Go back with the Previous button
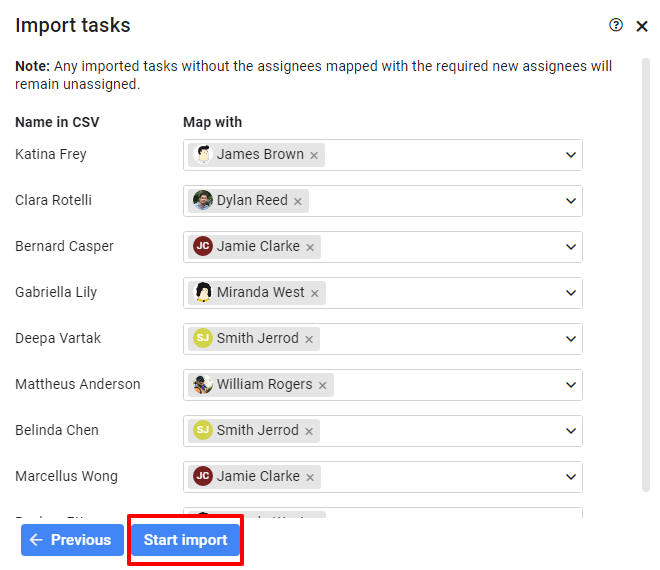The width and height of the screenshot is (660, 570). 72,540
